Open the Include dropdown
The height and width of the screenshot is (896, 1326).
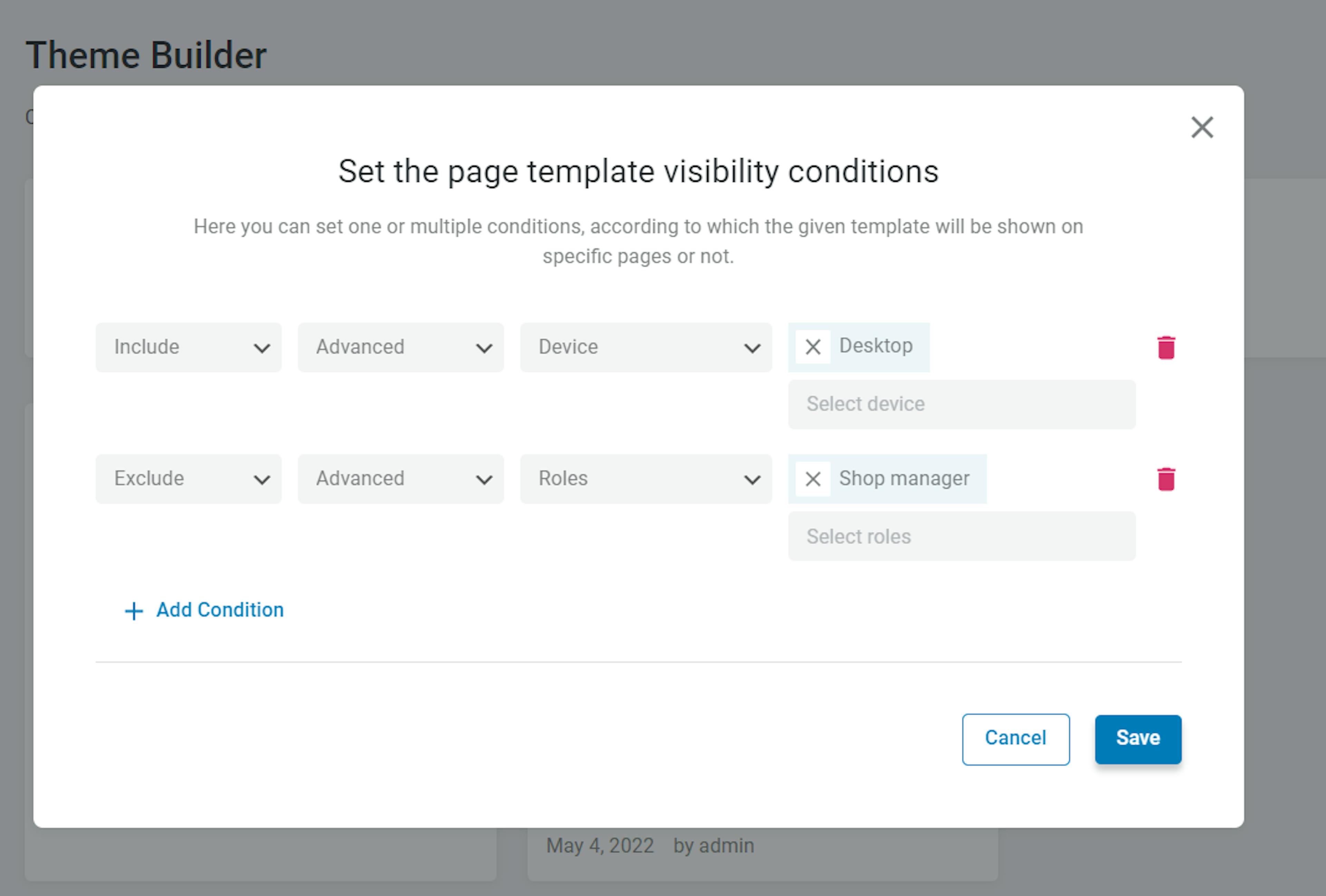(188, 347)
